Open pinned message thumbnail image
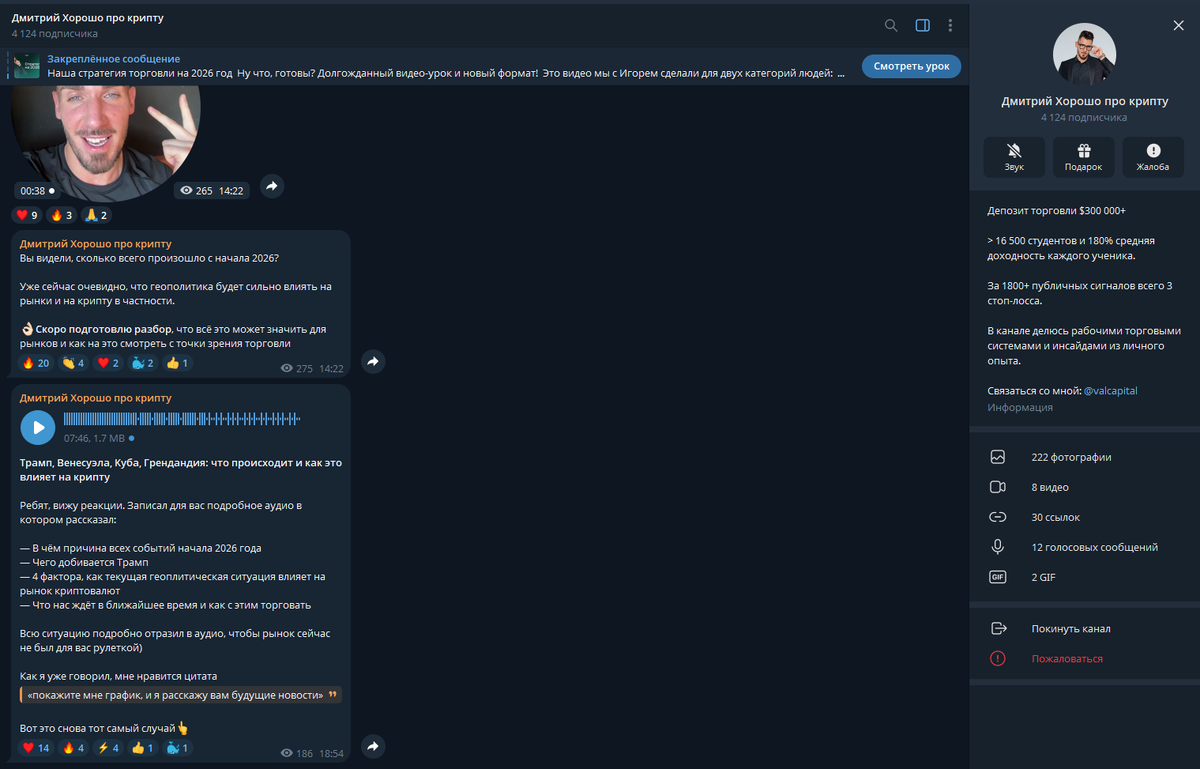The image size is (1200, 769). pos(27,66)
